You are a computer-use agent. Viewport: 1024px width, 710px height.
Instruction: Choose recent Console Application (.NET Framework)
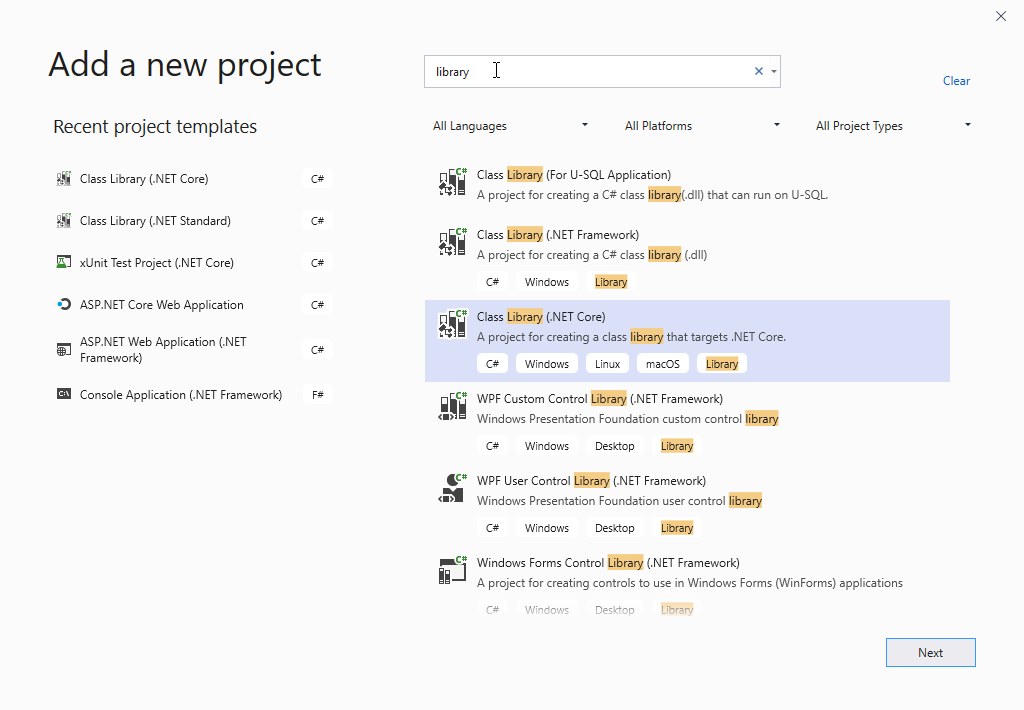(x=193, y=395)
